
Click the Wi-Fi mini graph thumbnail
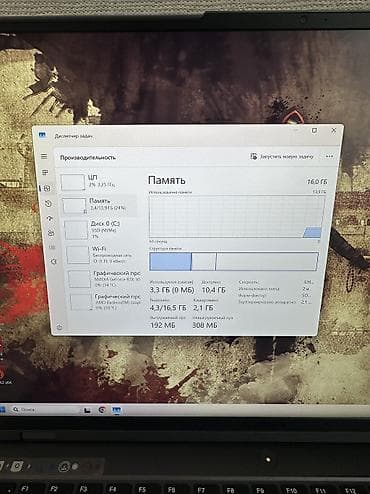[x=78, y=255]
